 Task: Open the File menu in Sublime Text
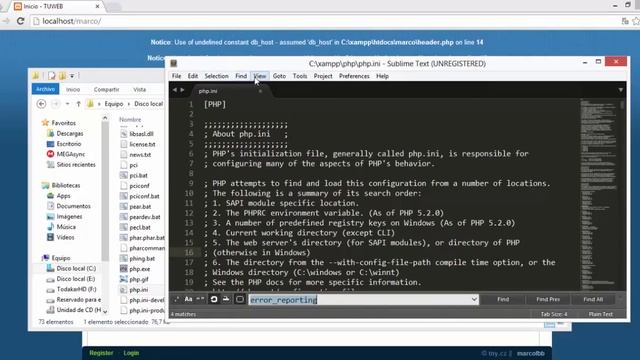(176, 76)
